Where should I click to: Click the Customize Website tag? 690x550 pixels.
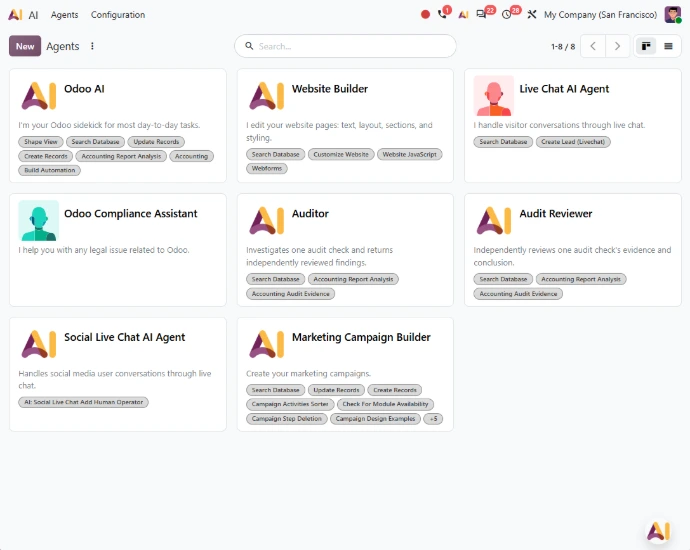[x=341, y=154]
